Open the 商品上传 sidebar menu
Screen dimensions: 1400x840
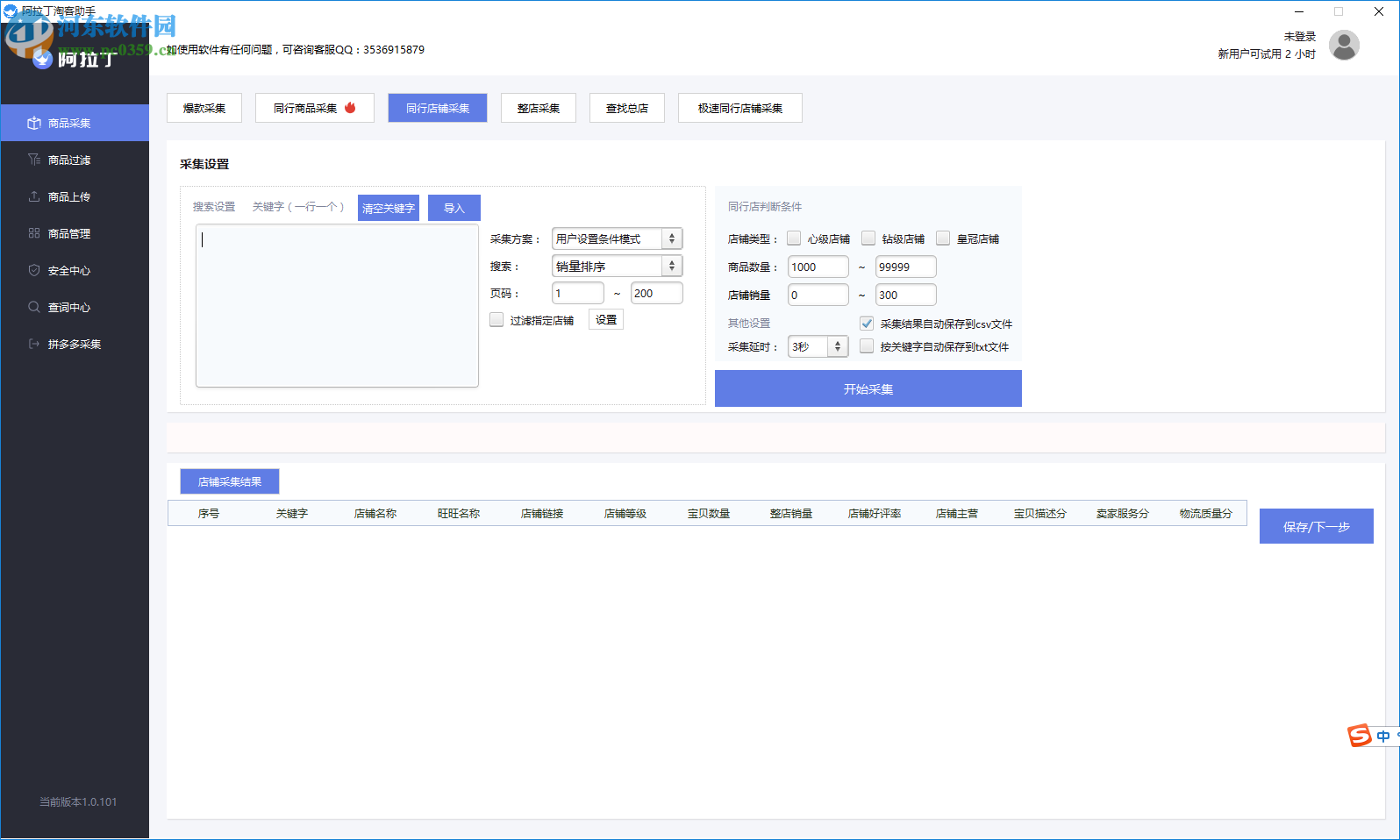coord(75,196)
